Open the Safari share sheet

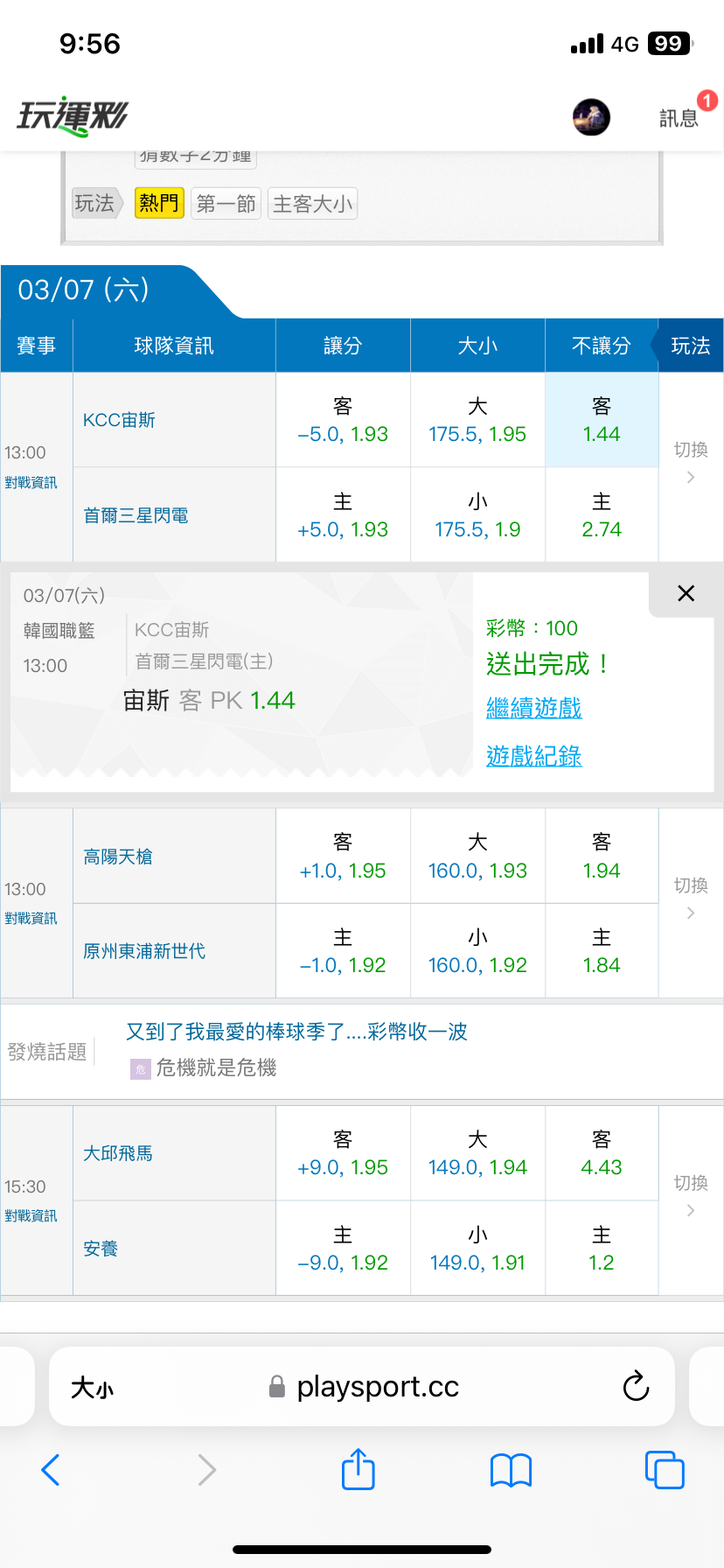pyautogui.click(x=359, y=1468)
